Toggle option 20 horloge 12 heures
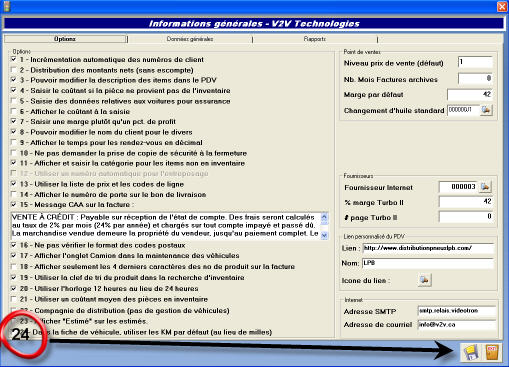This screenshot has width=509, height=367. click(14, 288)
